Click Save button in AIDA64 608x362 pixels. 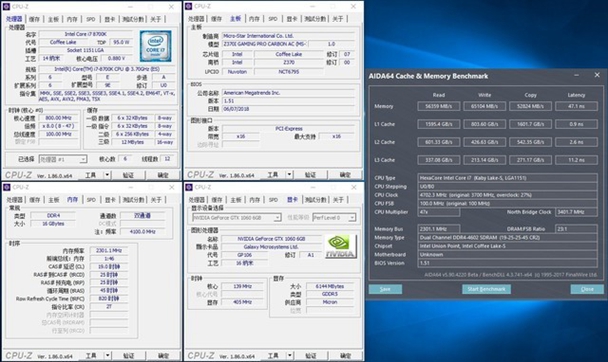pyautogui.click(x=385, y=289)
